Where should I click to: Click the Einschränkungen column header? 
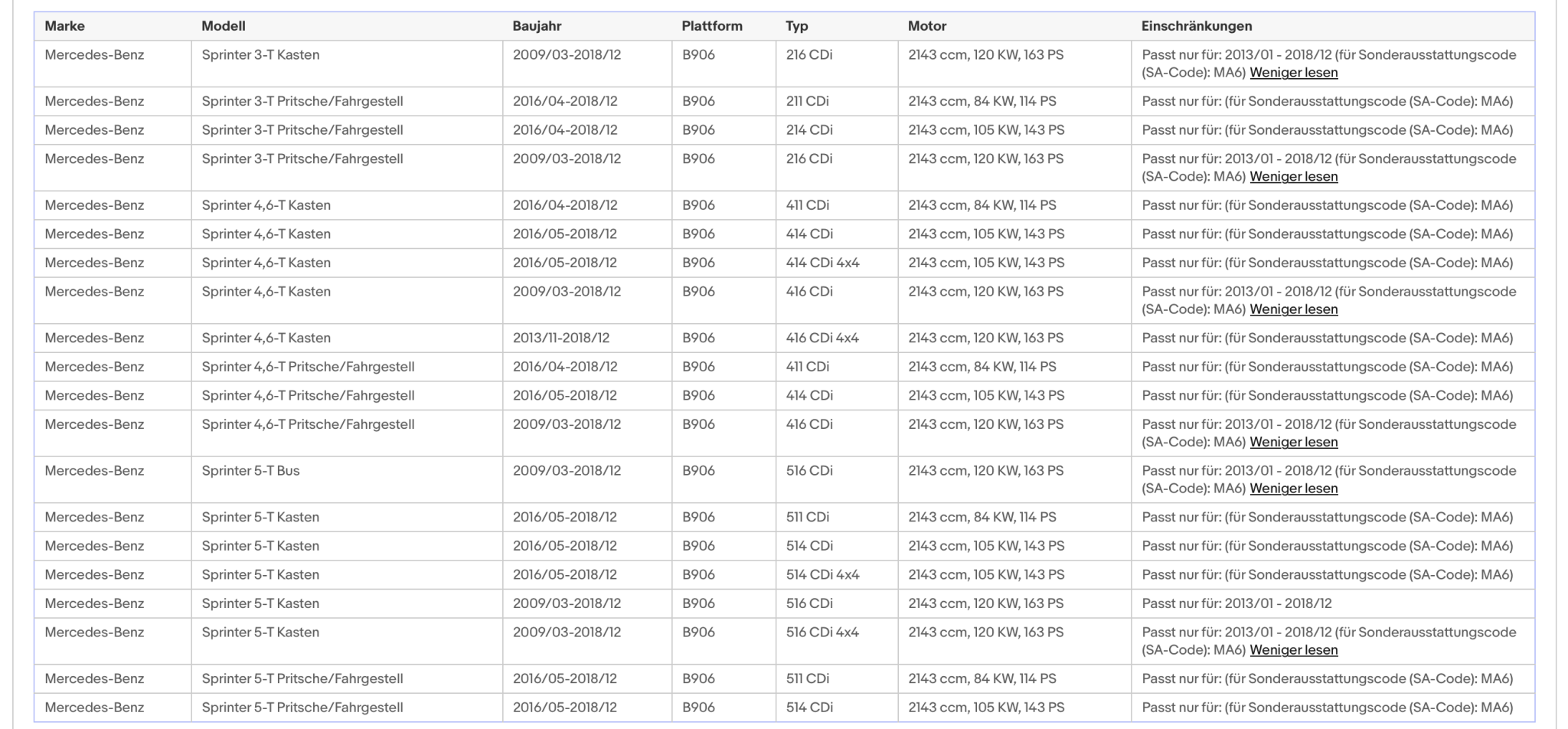1197,26
